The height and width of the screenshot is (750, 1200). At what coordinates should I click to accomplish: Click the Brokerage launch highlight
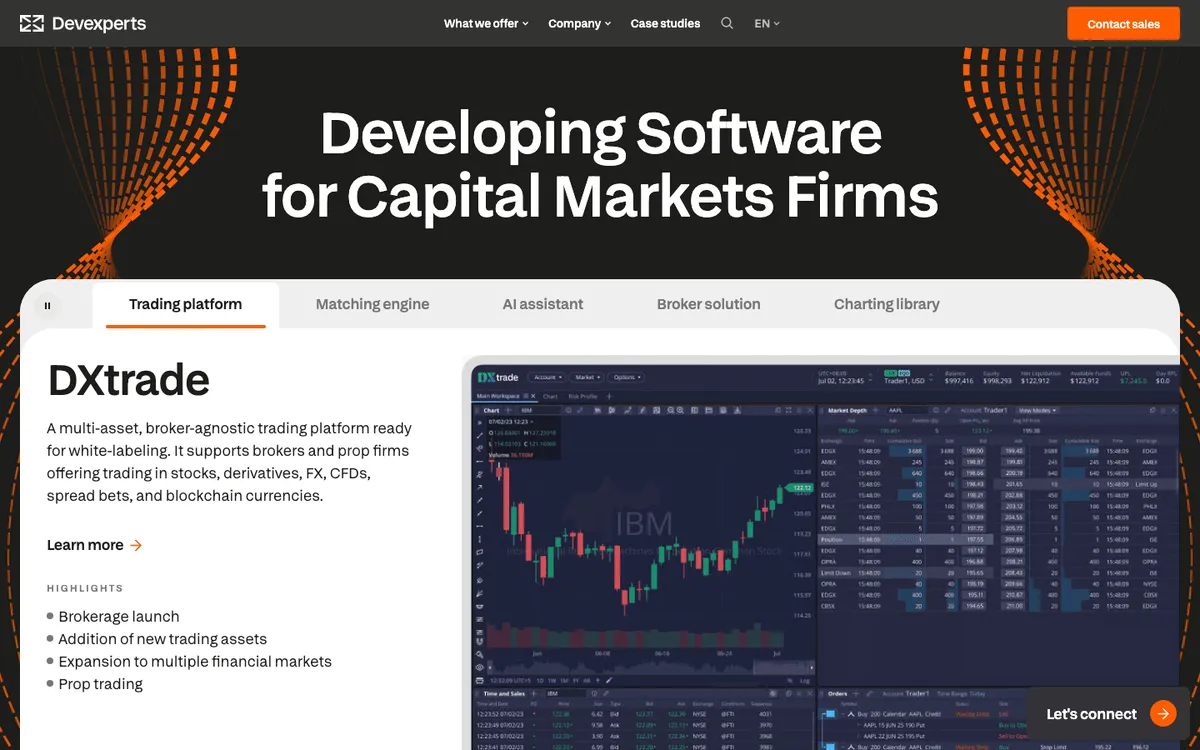coord(119,617)
